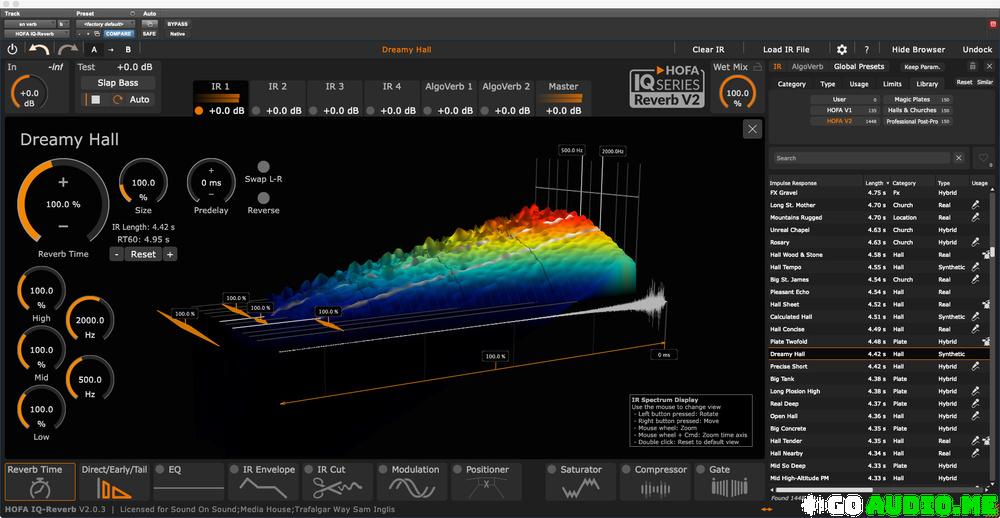Open the Positioner module

[486, 482]
